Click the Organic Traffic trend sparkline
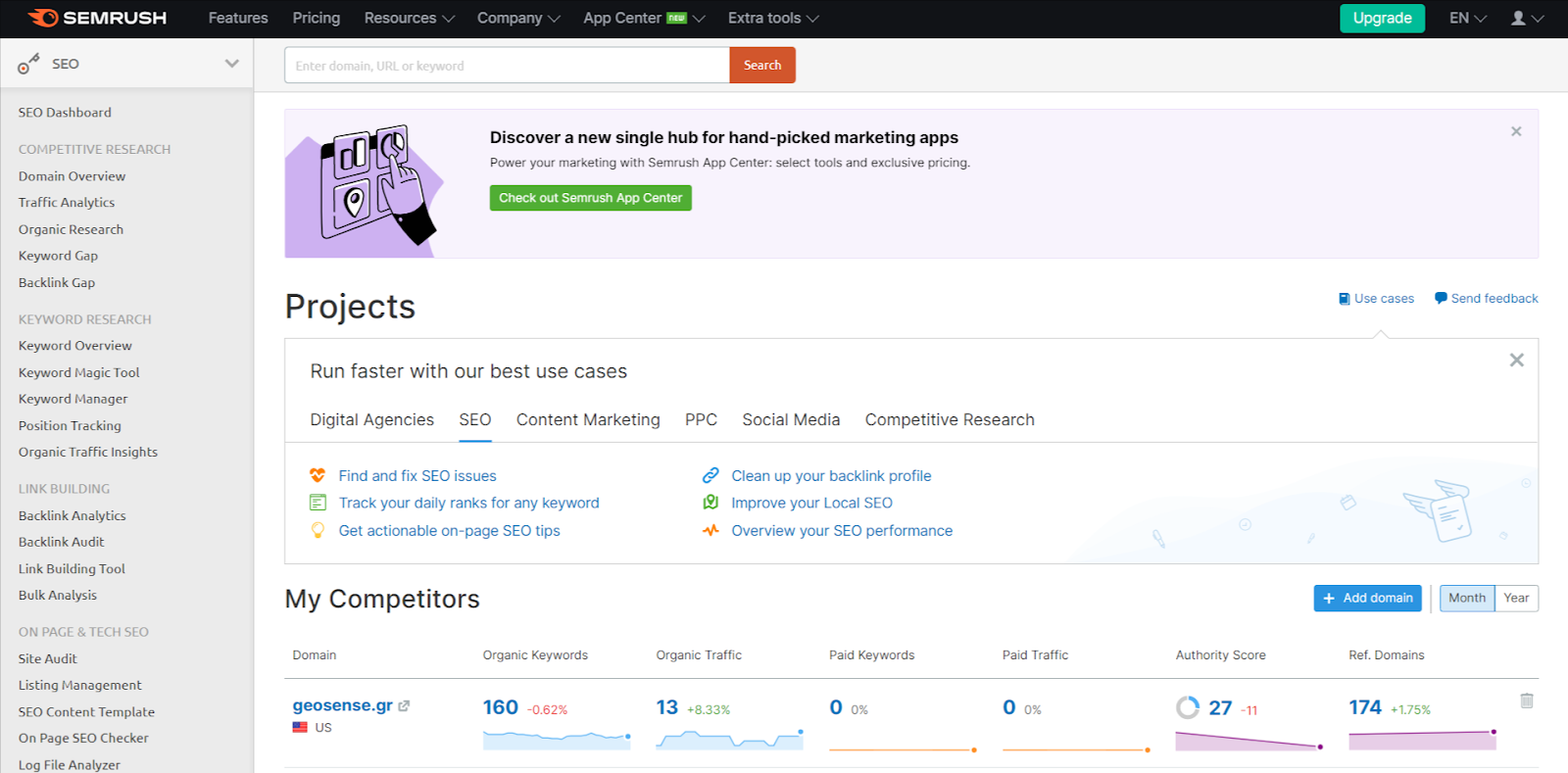This screenshot has height=773, width=1568. tap(729, 740)
